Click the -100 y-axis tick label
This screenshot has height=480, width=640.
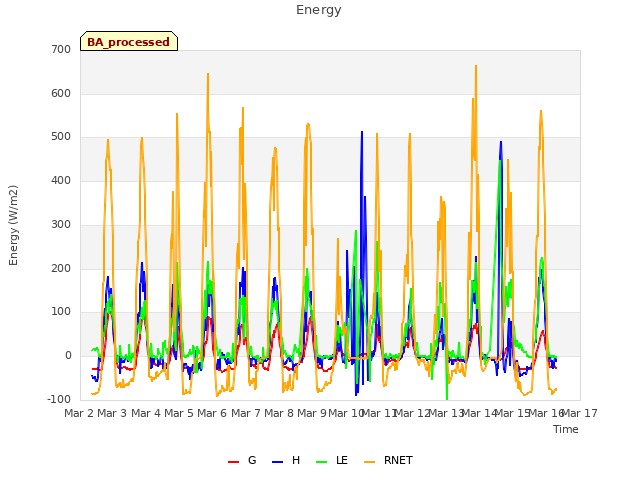59,400
